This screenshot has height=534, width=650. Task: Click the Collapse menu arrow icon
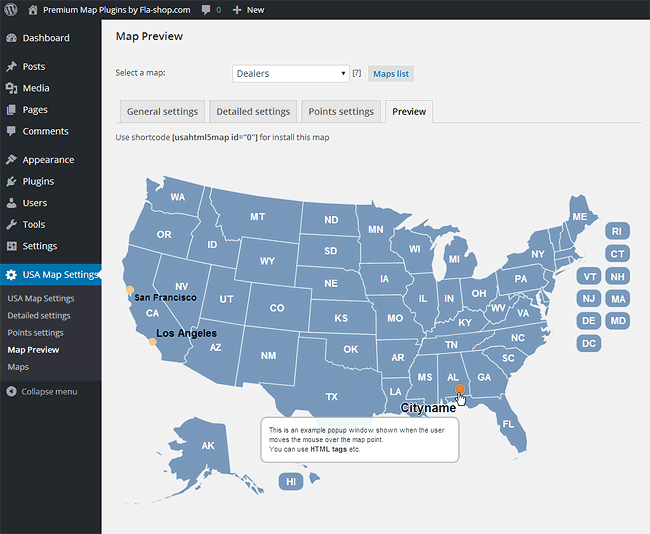click(12, 391)
